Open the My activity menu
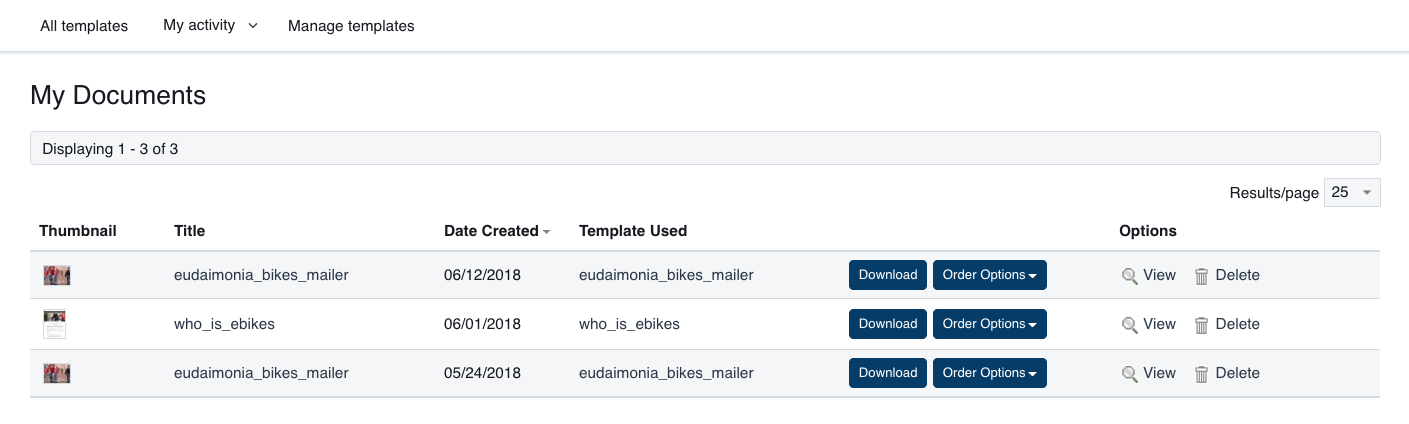The image size is (1409, 424). click(x=210, y=26)
